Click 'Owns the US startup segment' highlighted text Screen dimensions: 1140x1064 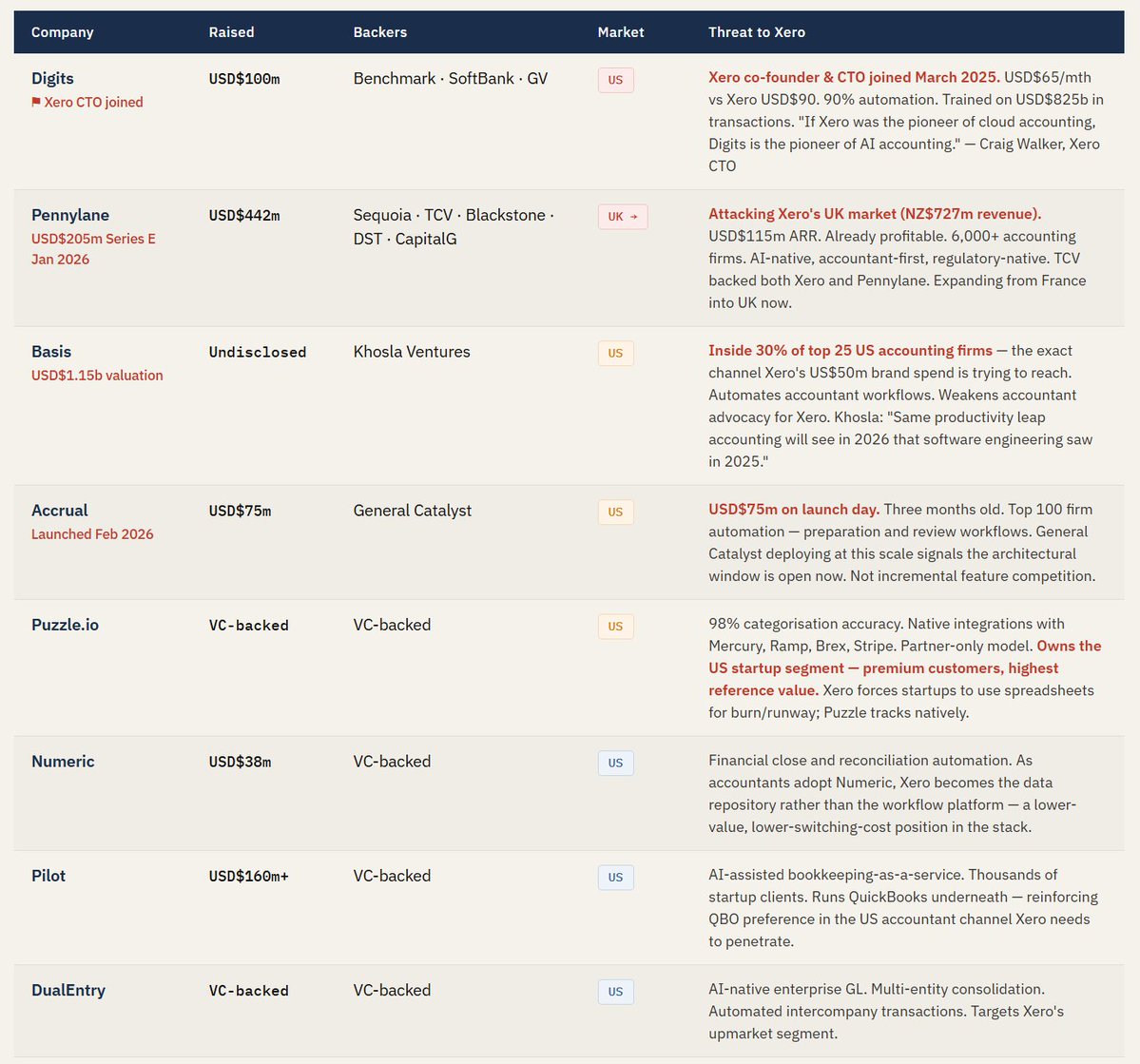tap(905, 667)
